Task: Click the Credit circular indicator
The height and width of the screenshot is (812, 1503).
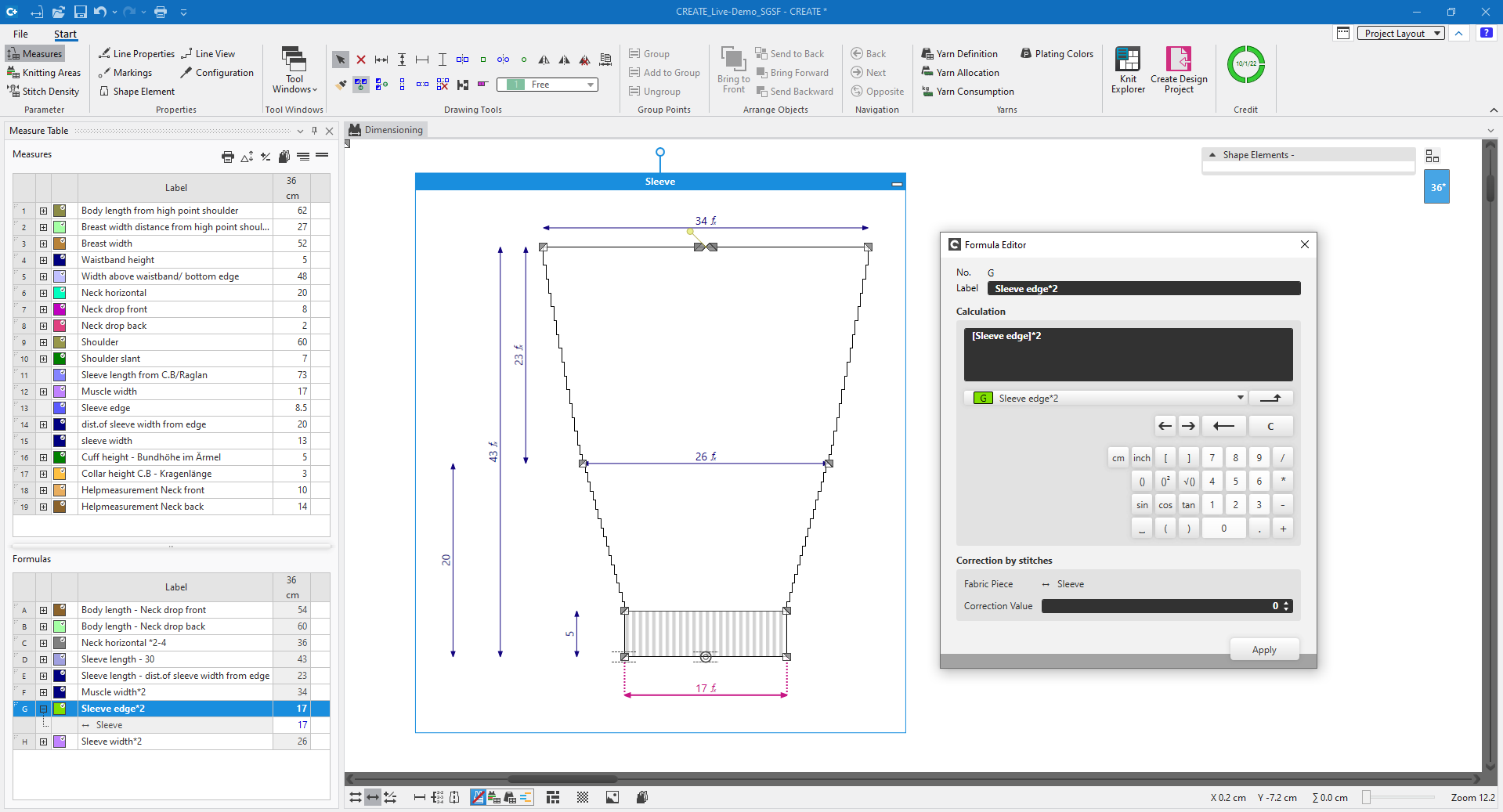Action: click(1245, 65)
